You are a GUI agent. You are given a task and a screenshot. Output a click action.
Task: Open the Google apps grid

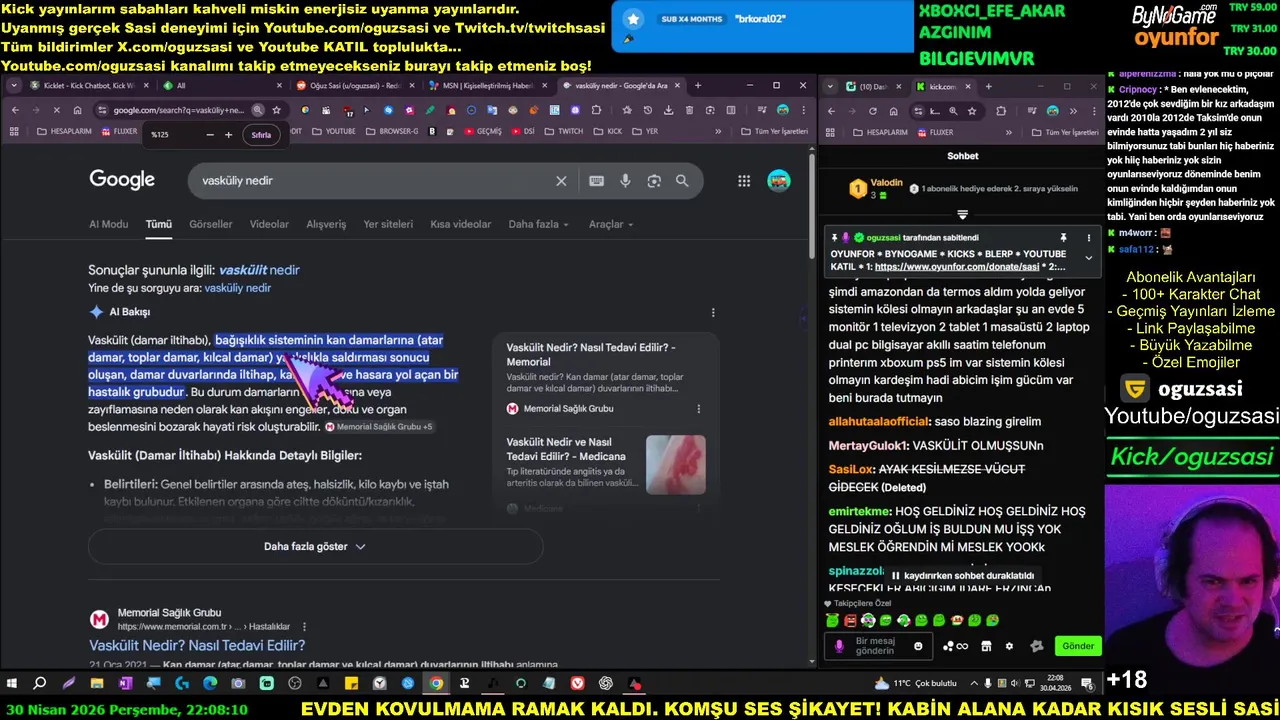(744, 181)
